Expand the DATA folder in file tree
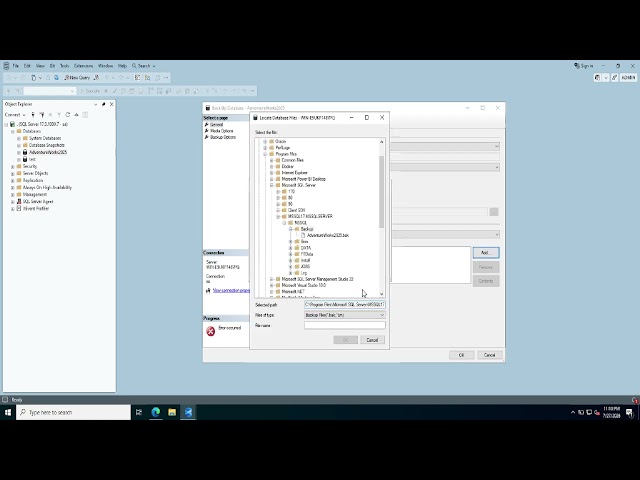 tap(291, 248)
